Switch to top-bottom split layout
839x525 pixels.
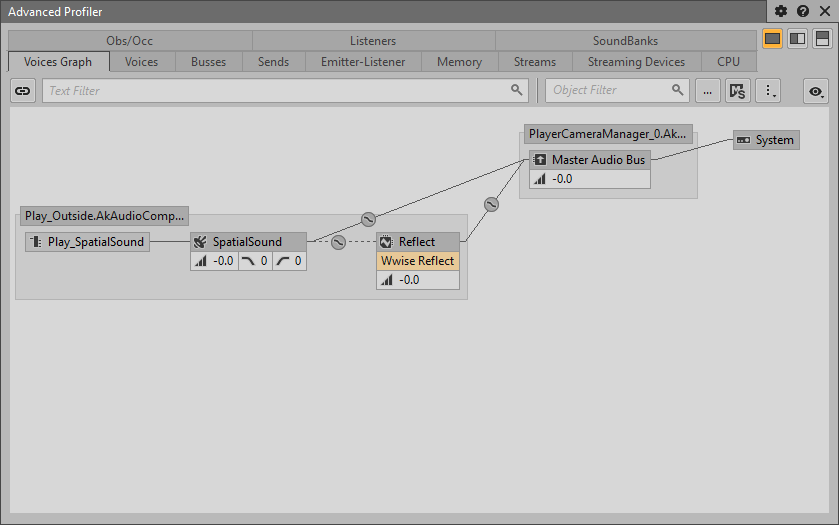click(x=822, y=38)
